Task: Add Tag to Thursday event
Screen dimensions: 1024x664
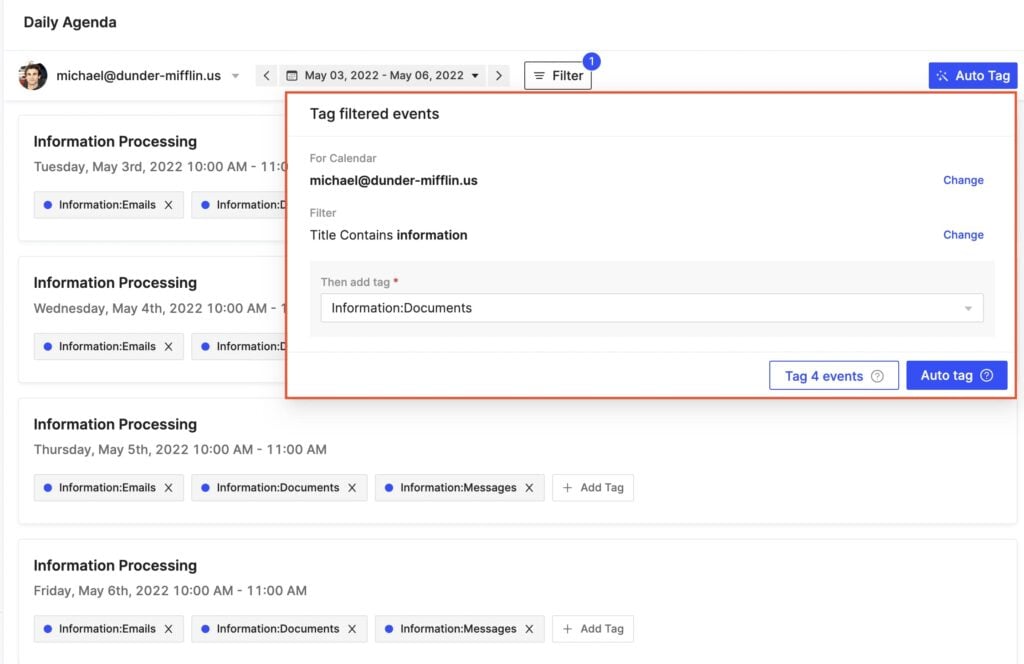Action: [x=593, y=488]
